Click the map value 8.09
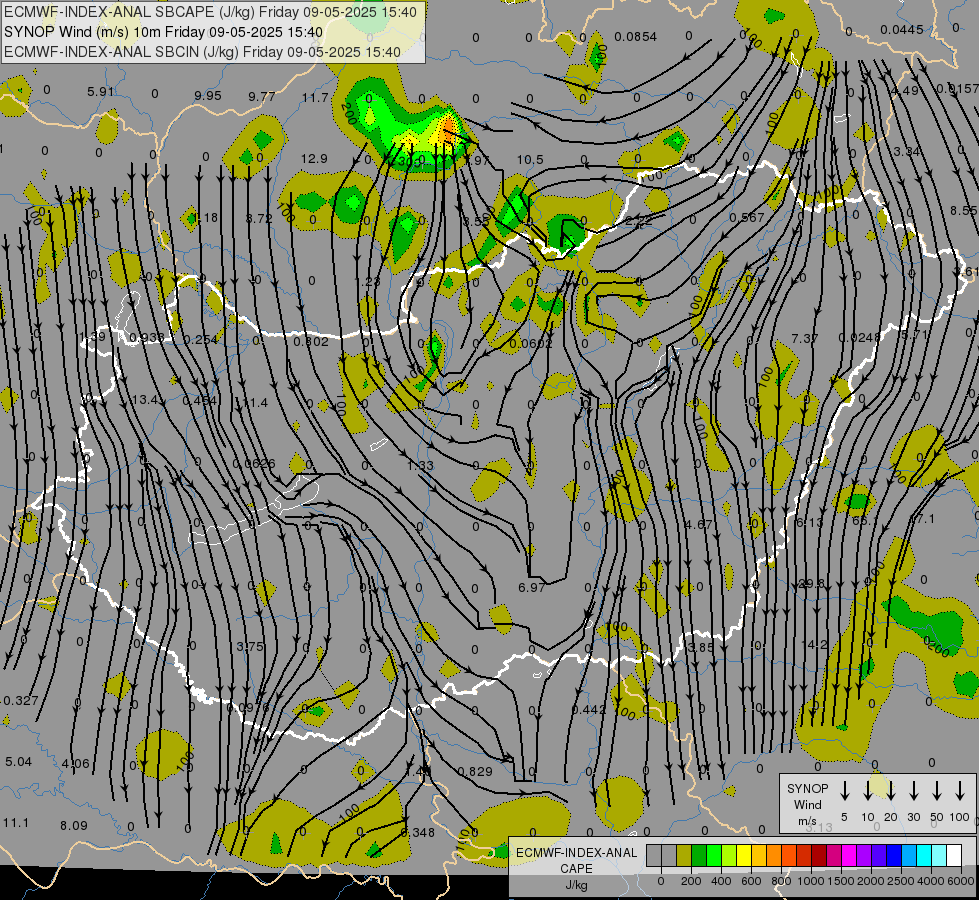 74,826
